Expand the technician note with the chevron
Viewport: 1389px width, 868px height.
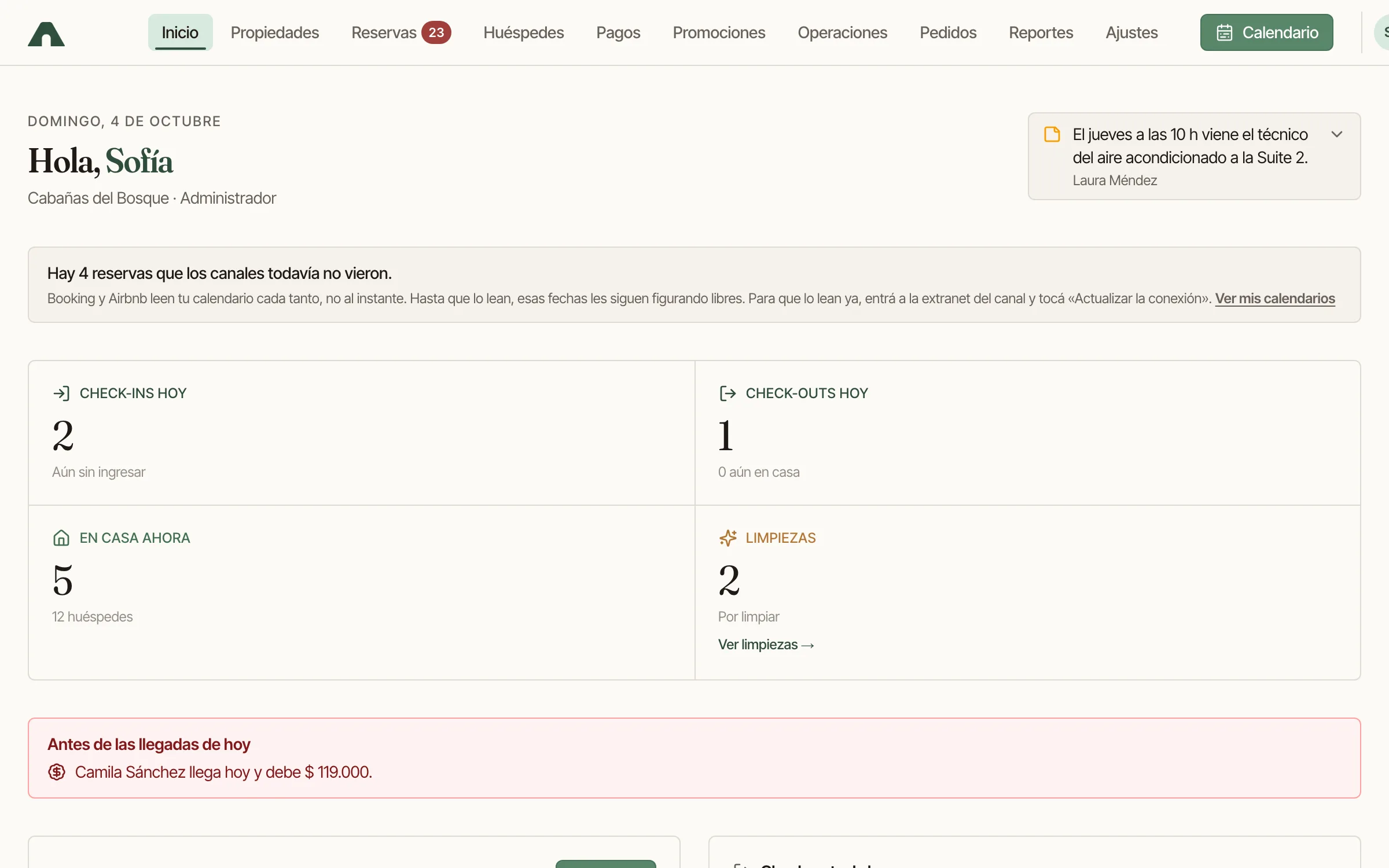[1336, 134]
